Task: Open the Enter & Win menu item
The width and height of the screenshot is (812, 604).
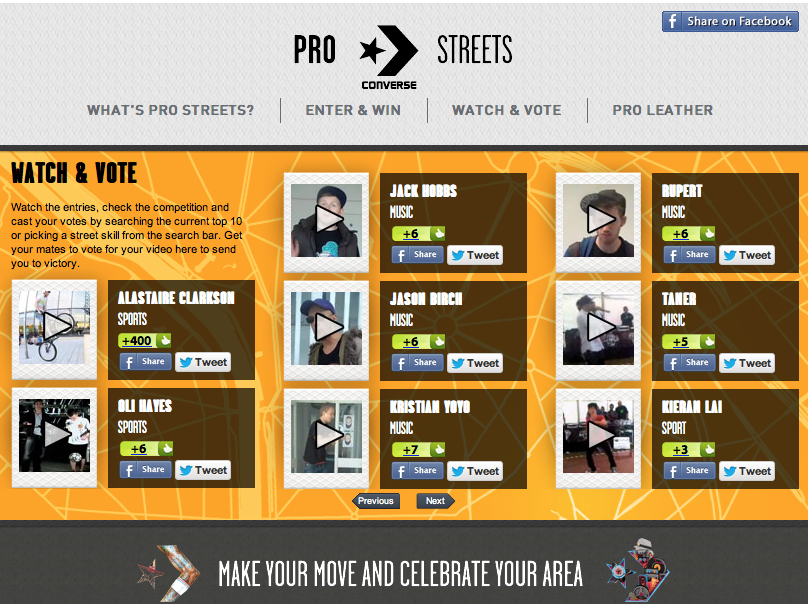Action: (x=353, y=110)
